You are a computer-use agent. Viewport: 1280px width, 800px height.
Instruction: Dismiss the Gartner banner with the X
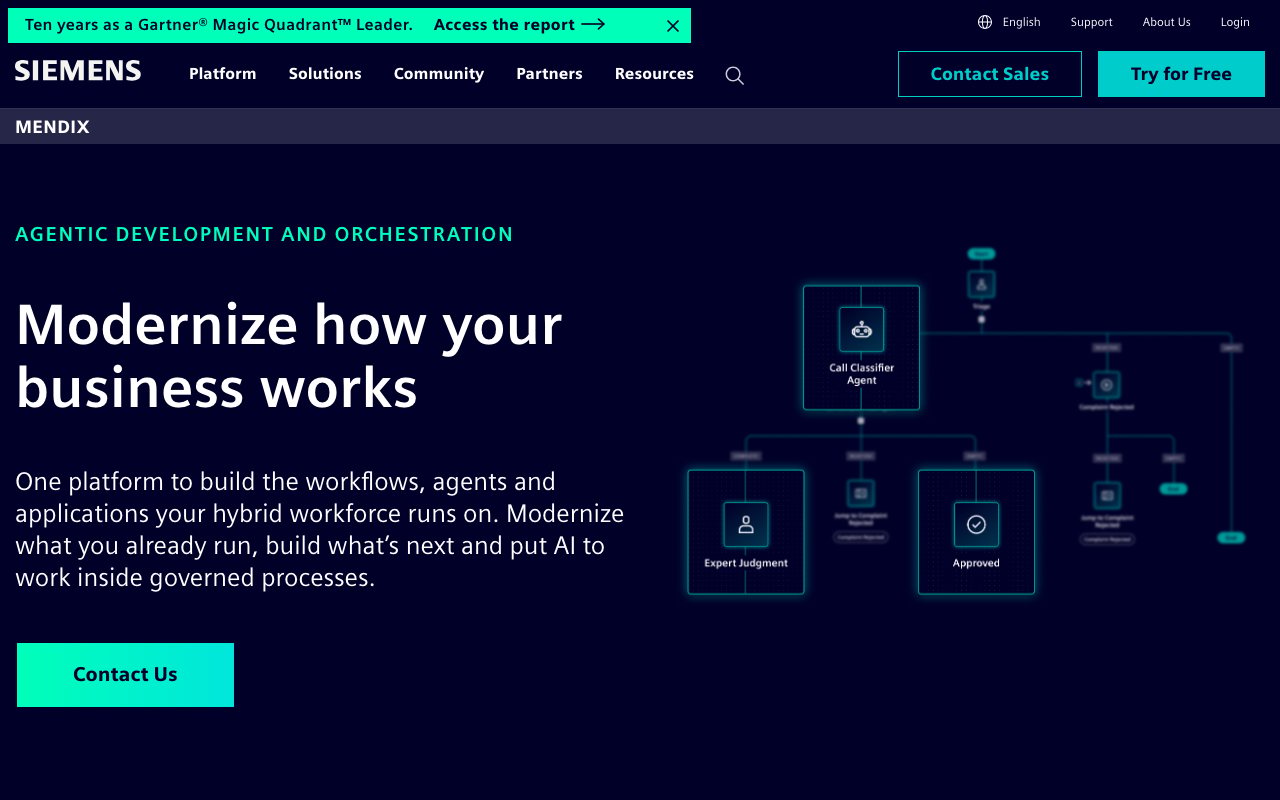tap(673, 26)
